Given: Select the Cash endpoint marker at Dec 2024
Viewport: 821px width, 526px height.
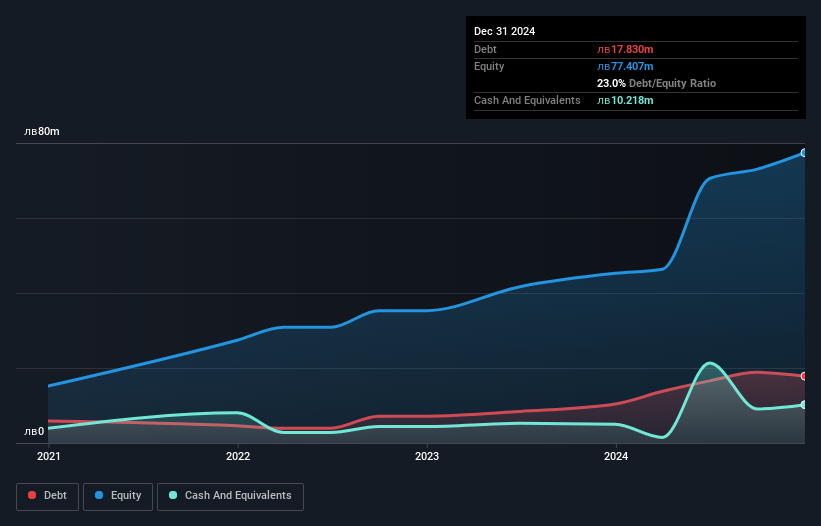Looking at the screenshot, I should [x=804, y=405].
